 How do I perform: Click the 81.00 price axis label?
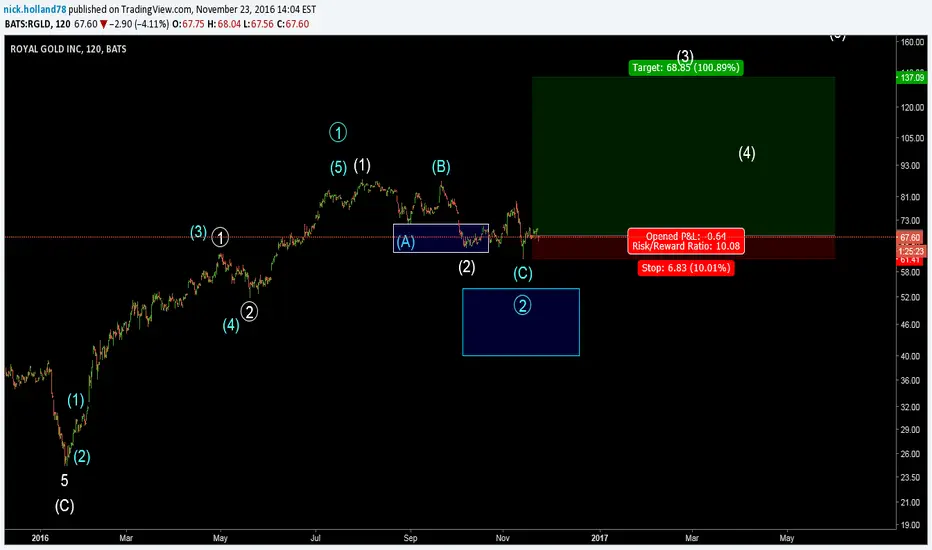[910, 197]
